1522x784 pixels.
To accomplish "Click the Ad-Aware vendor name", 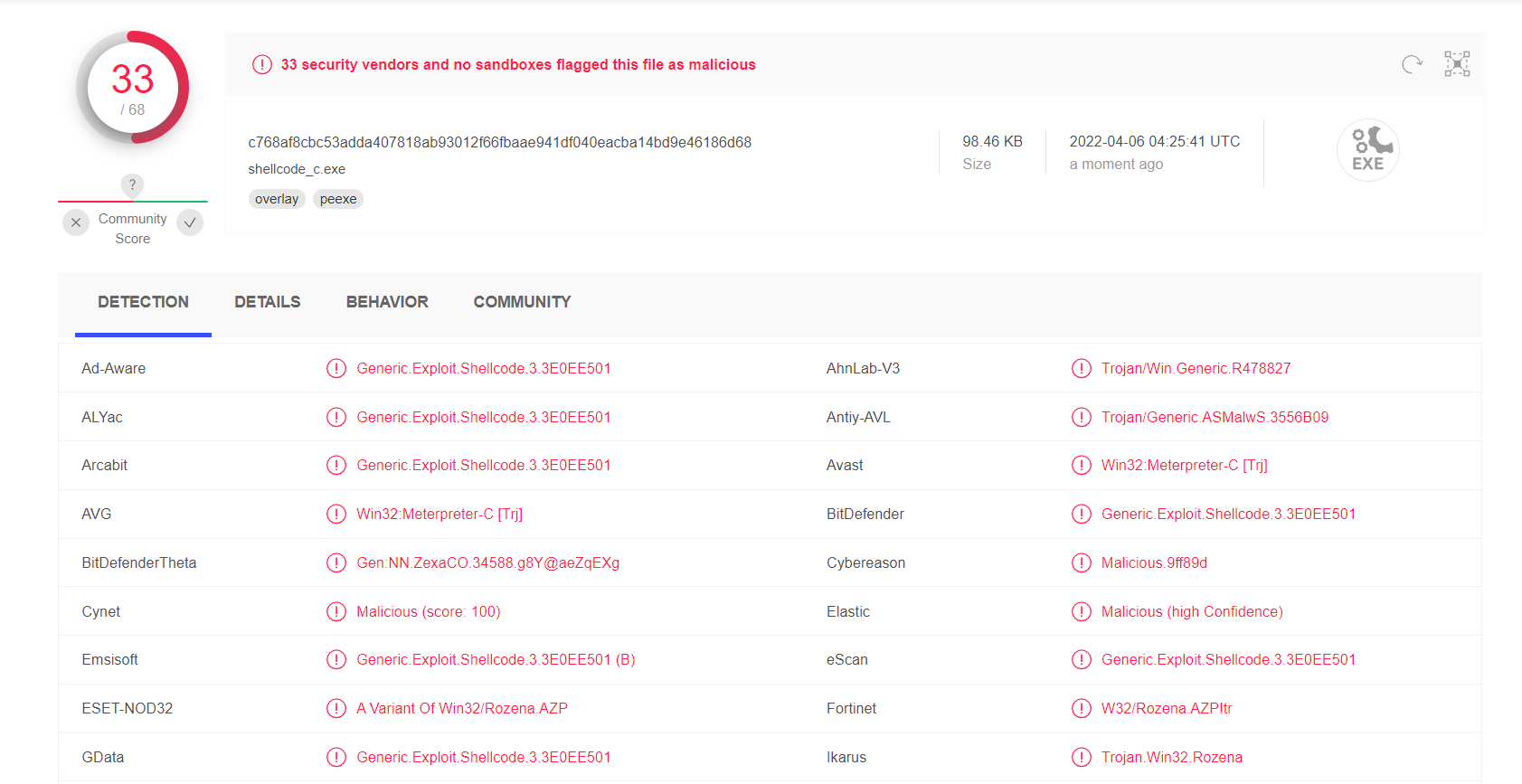I will 114,368.
